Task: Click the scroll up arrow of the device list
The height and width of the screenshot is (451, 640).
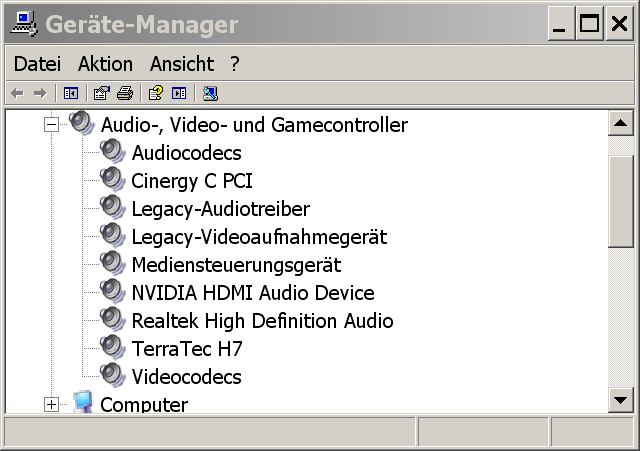Action: [x=621, y=124]
